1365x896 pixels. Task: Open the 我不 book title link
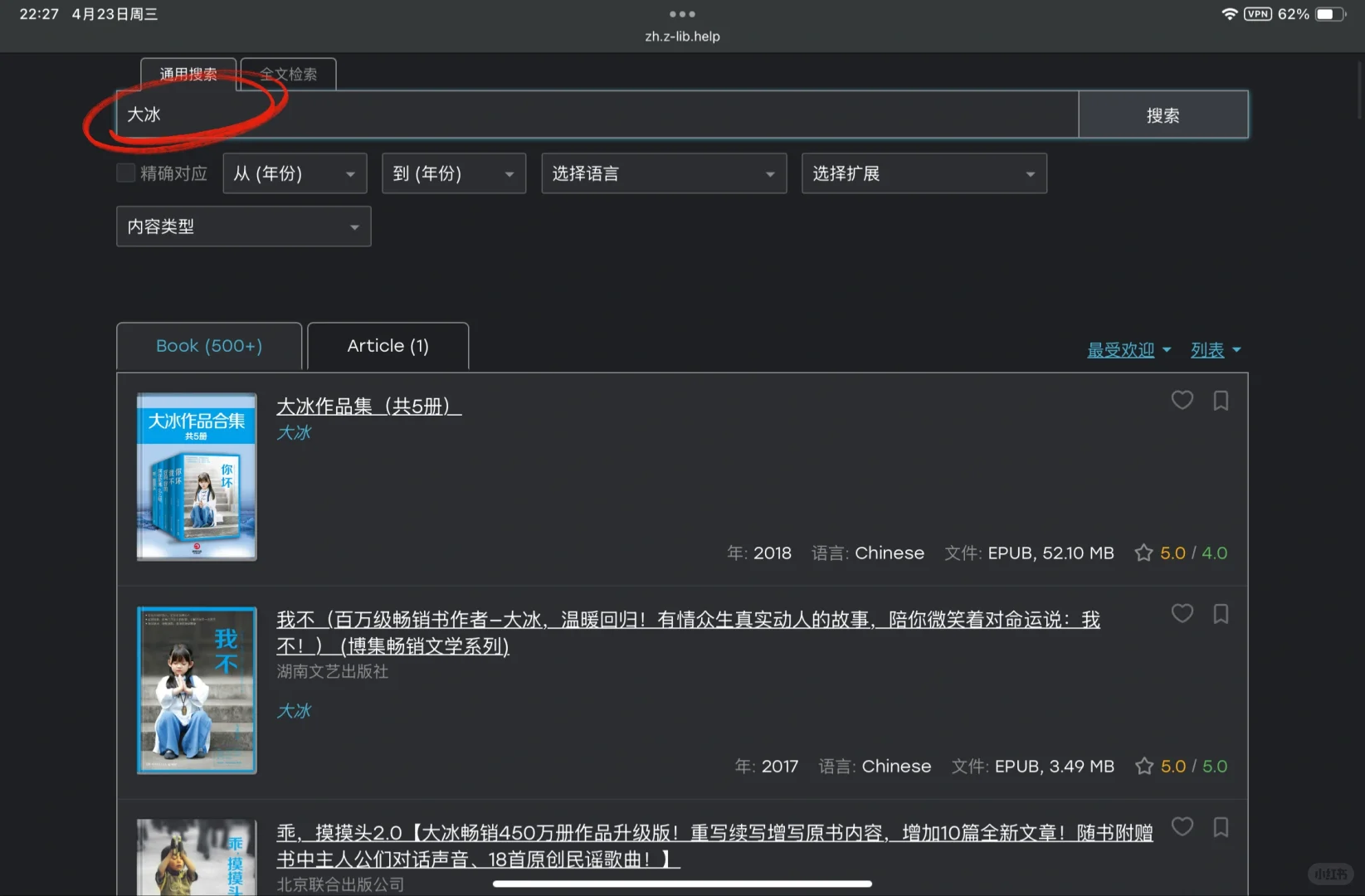[688, 632]
